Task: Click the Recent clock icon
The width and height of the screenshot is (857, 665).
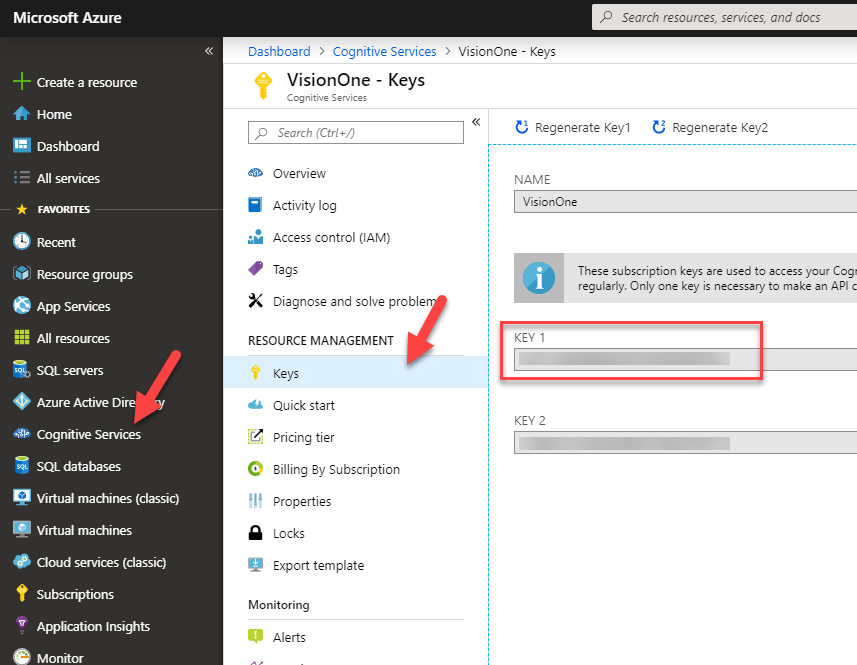Action: click(x=21, y=242)
